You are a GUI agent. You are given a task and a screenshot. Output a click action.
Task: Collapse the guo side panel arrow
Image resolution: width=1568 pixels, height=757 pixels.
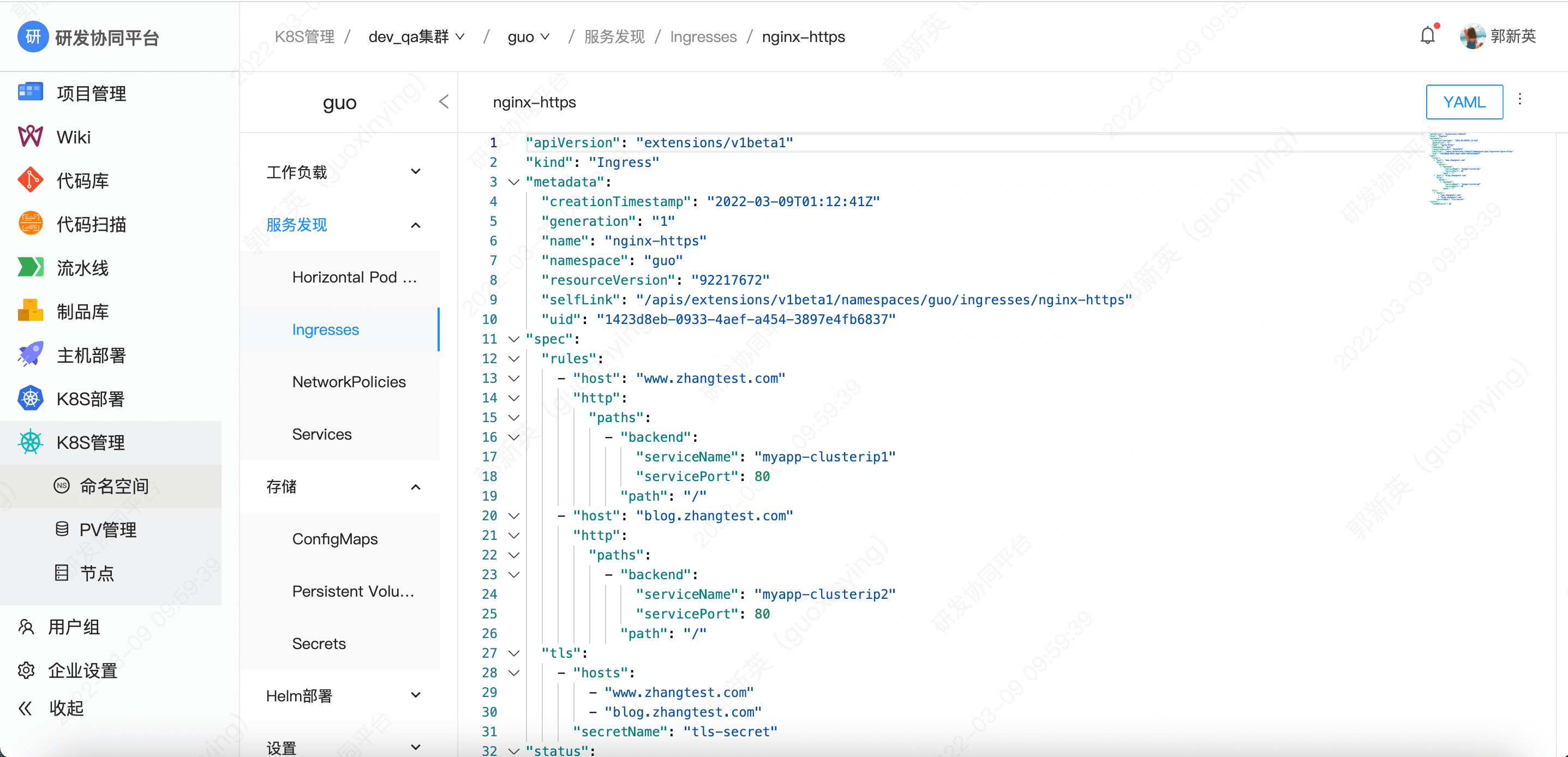click(x=444, y=101)
